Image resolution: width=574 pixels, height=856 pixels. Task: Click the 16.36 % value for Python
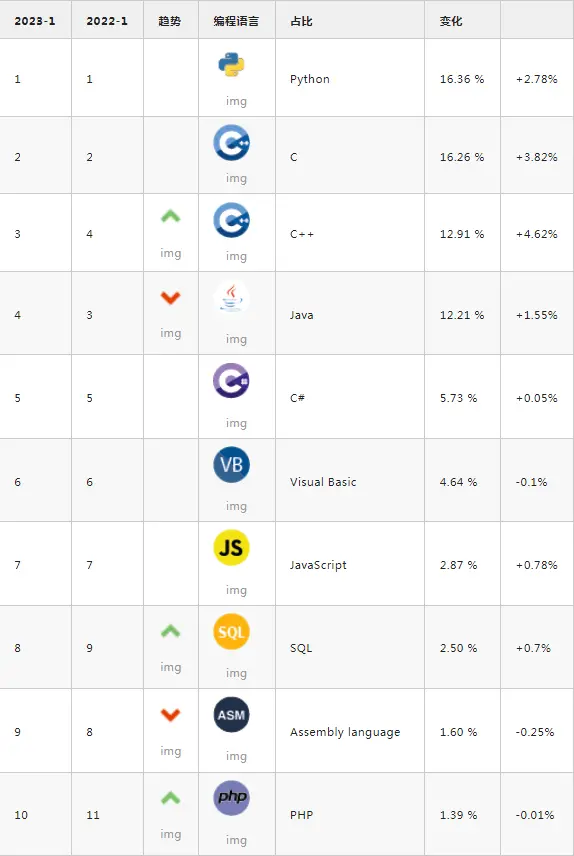point(462,79)
